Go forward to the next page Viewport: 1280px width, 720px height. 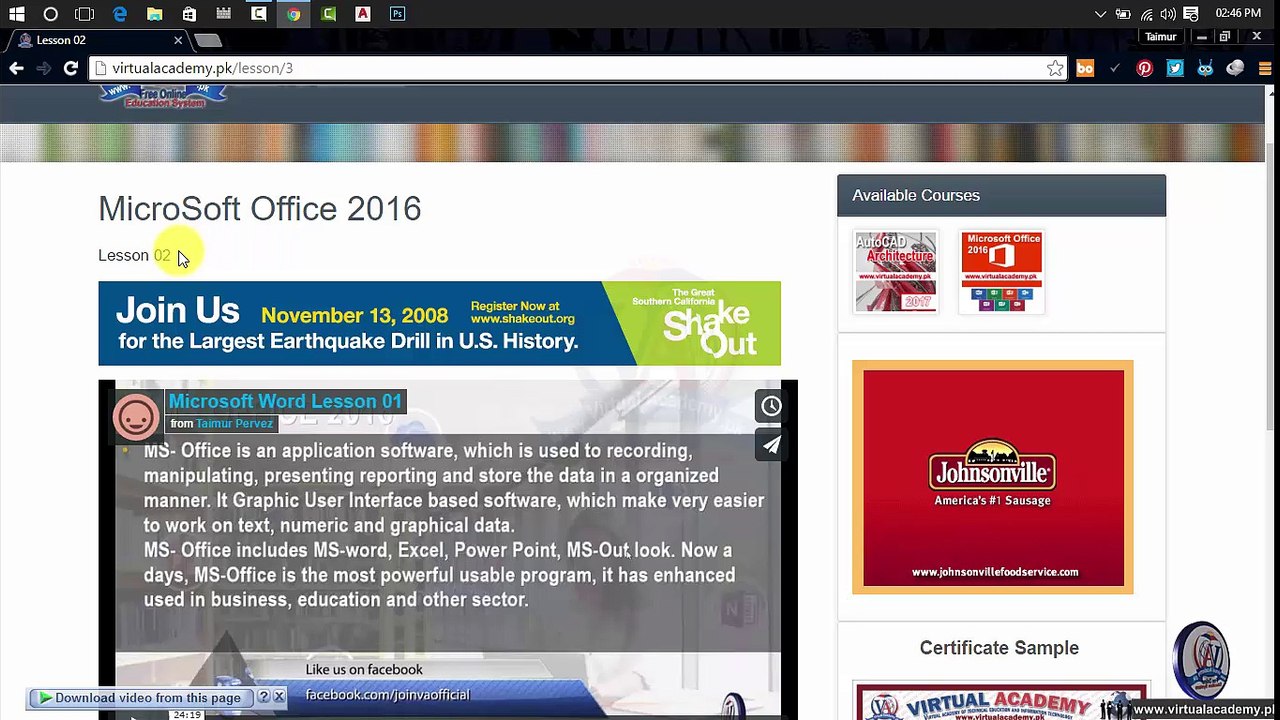pos(43,68)
